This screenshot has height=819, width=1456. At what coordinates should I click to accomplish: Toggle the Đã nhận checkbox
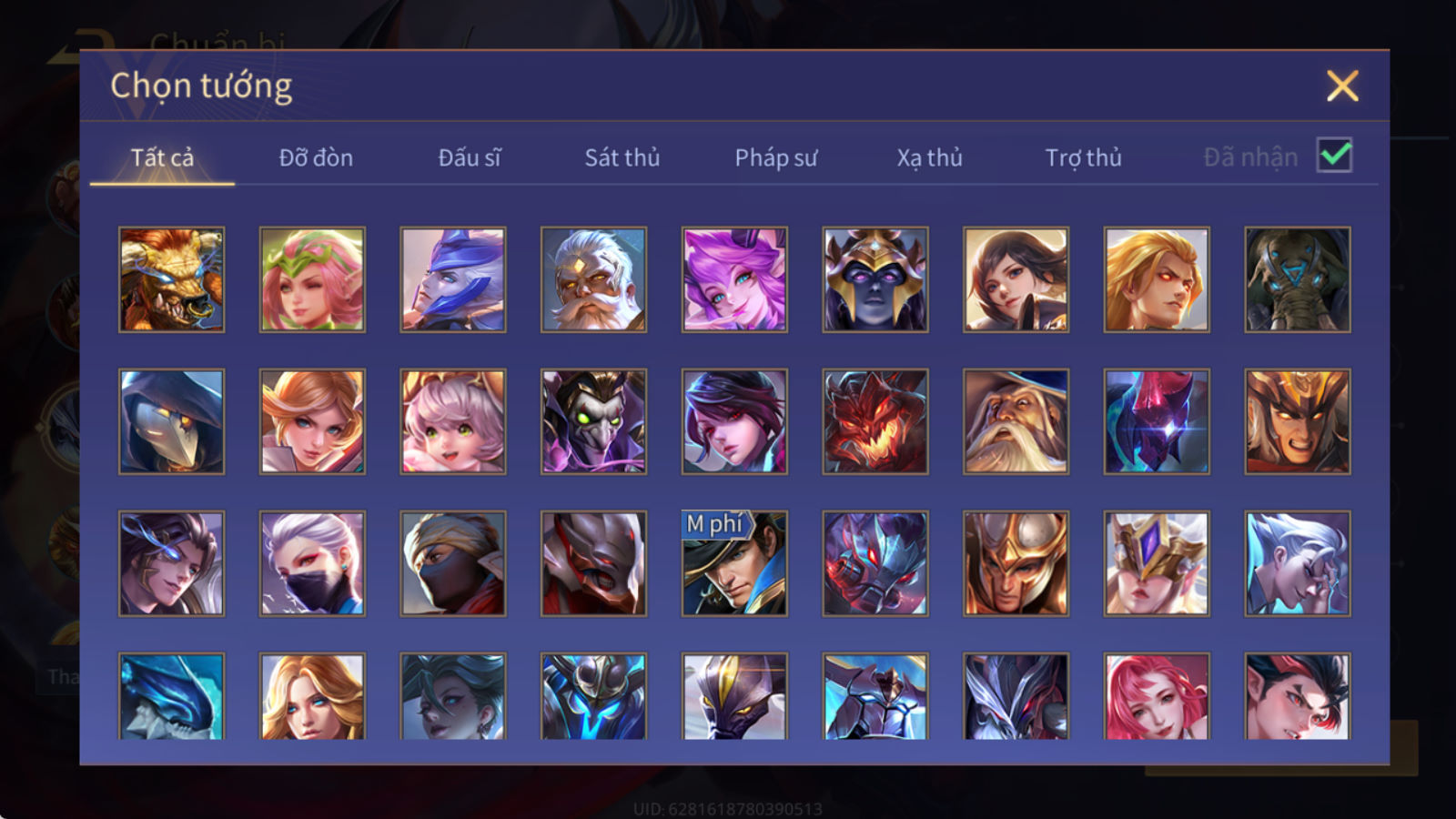[1334, 156]
